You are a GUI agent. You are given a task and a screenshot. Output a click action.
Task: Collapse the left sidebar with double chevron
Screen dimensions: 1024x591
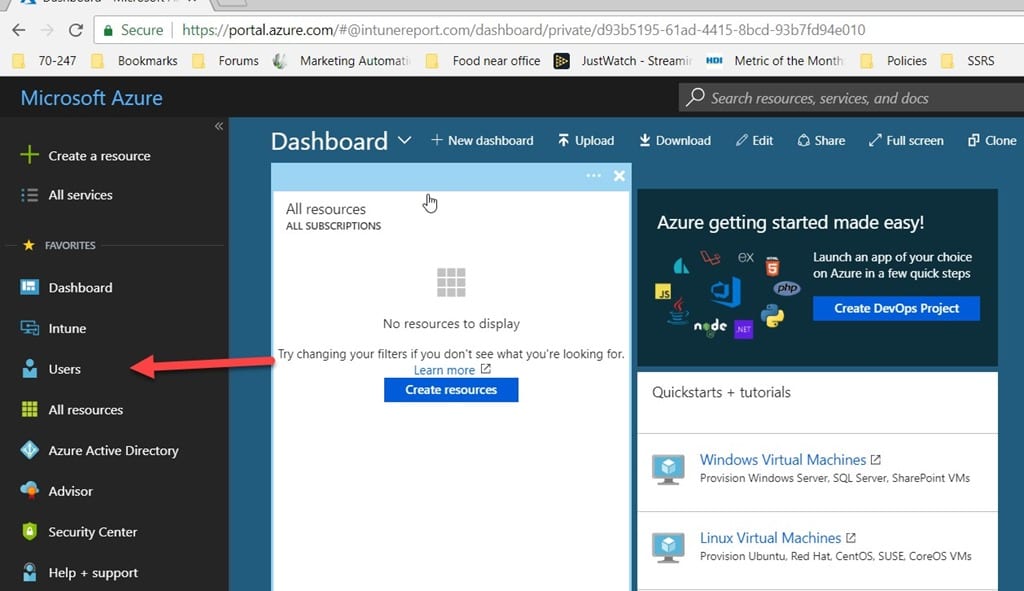[x=219, y=126]
